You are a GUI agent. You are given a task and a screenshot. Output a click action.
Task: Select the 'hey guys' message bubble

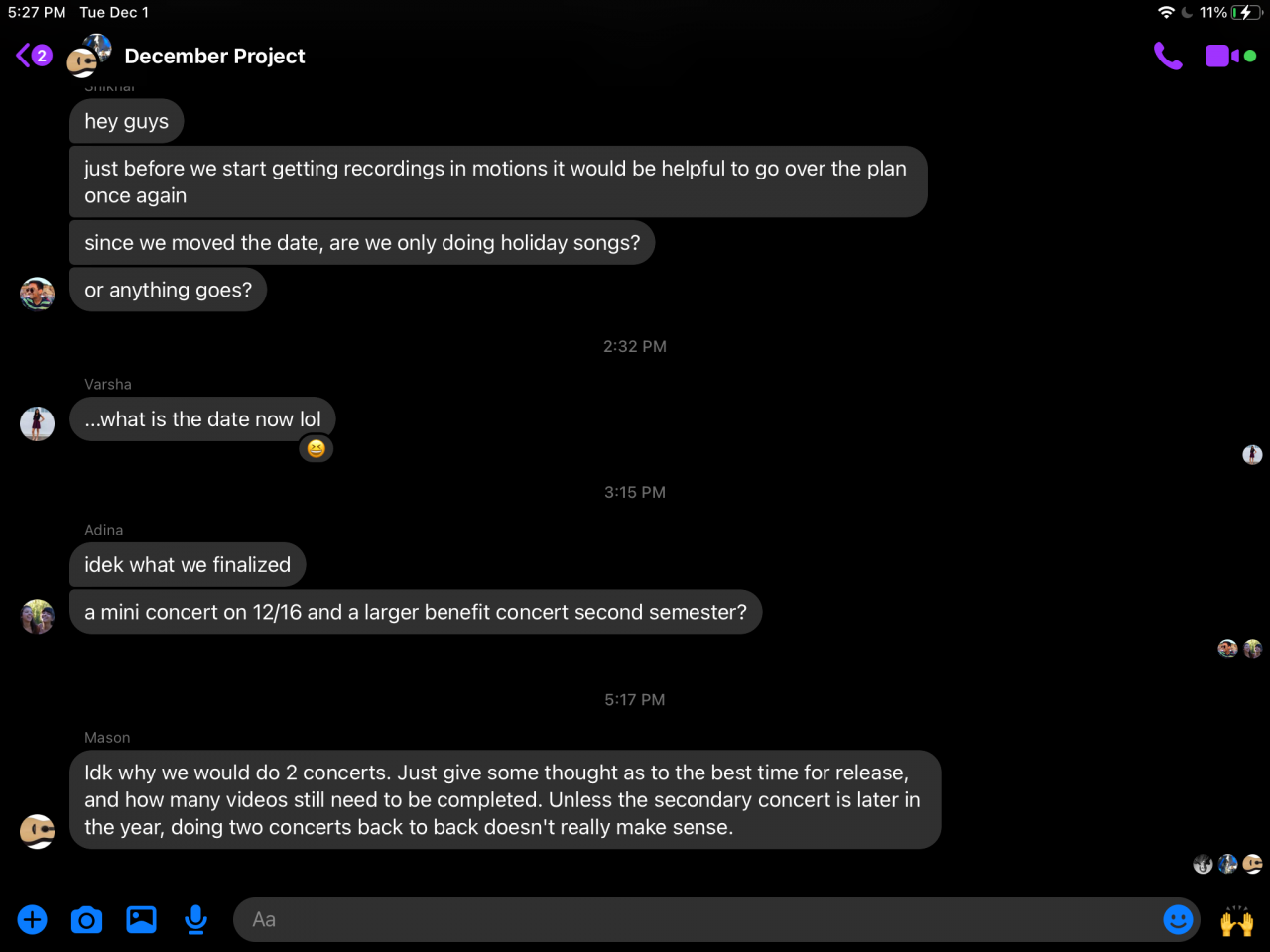pyautogui.click(x=126, y=121)
